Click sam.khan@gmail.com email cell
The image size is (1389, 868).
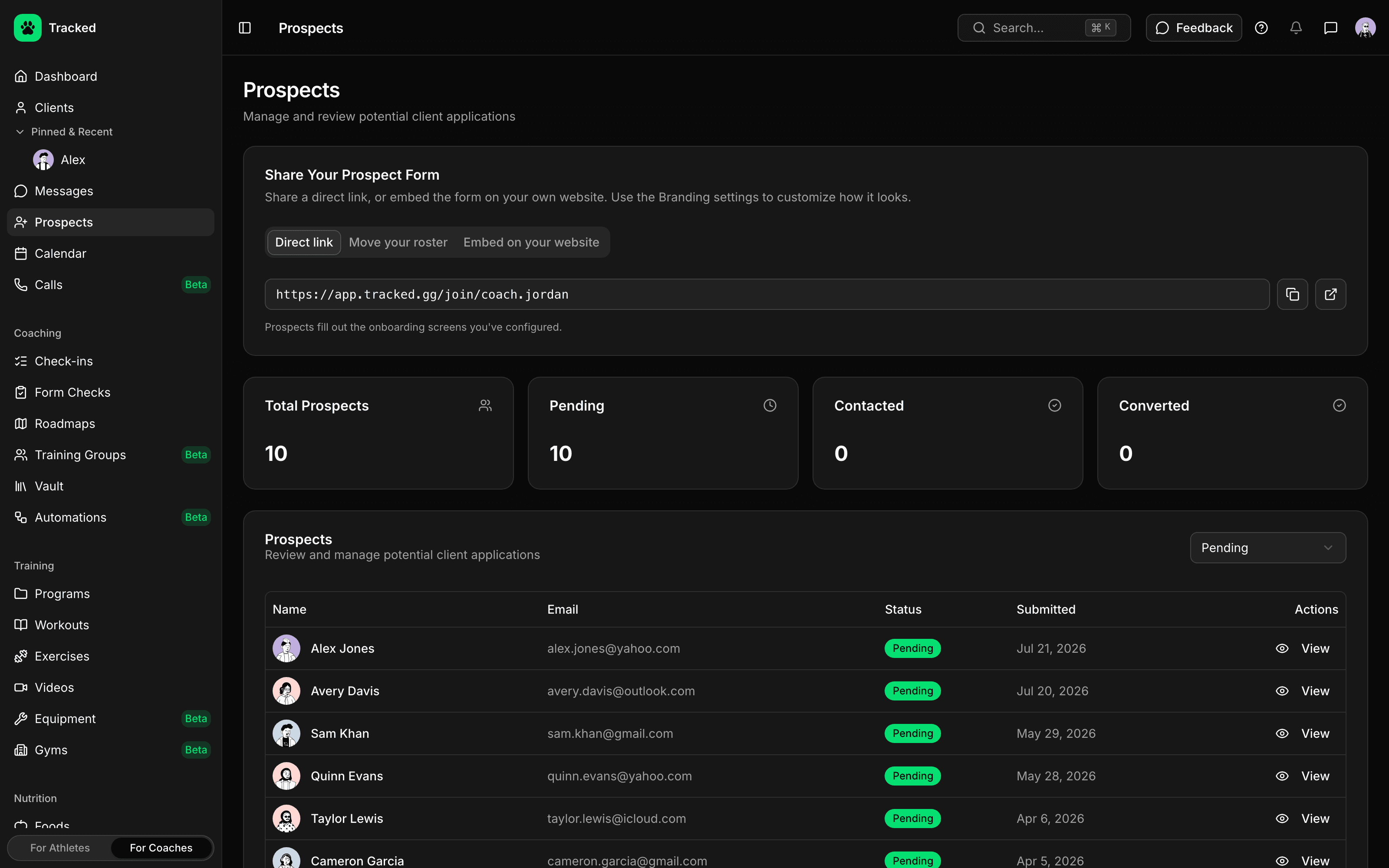(x=610, y=733)
